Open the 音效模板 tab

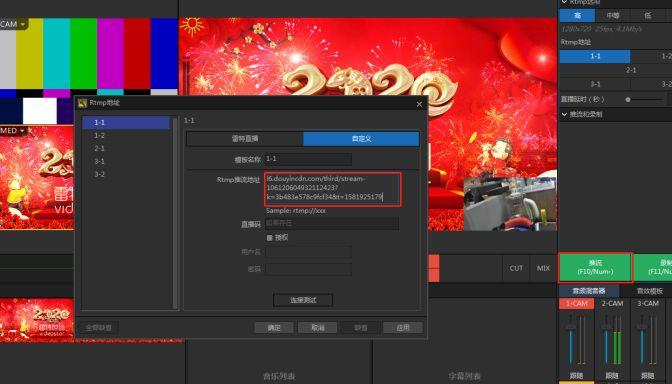point(649,291)
